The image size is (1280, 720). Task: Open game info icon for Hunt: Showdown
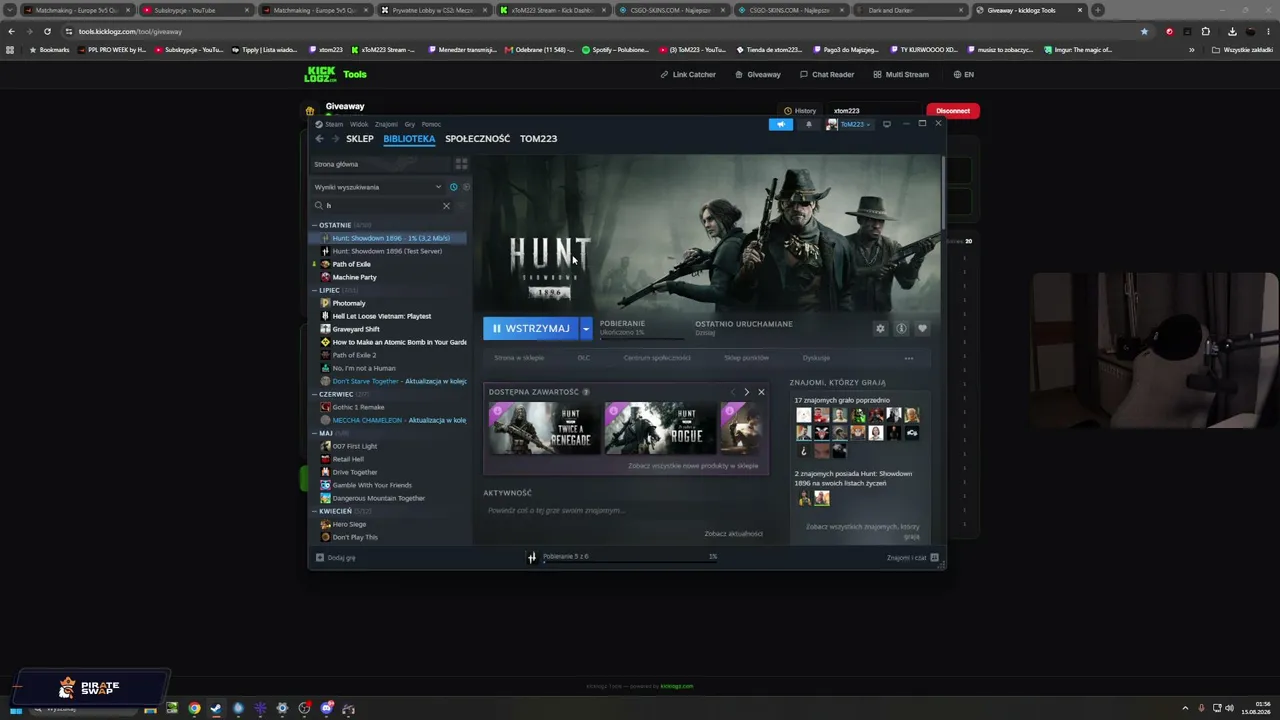coord(901,328)
